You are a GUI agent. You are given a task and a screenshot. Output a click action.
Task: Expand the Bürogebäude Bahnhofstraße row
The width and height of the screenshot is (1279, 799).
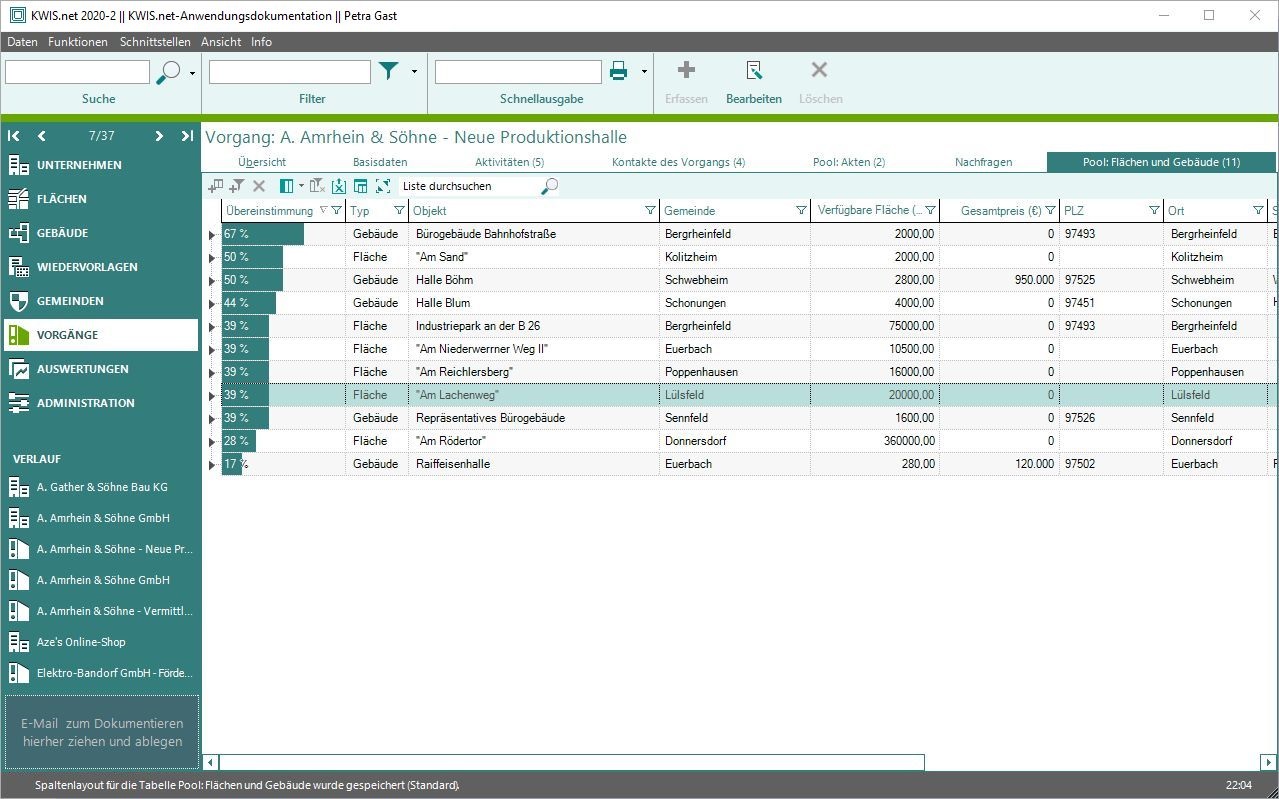211,235
